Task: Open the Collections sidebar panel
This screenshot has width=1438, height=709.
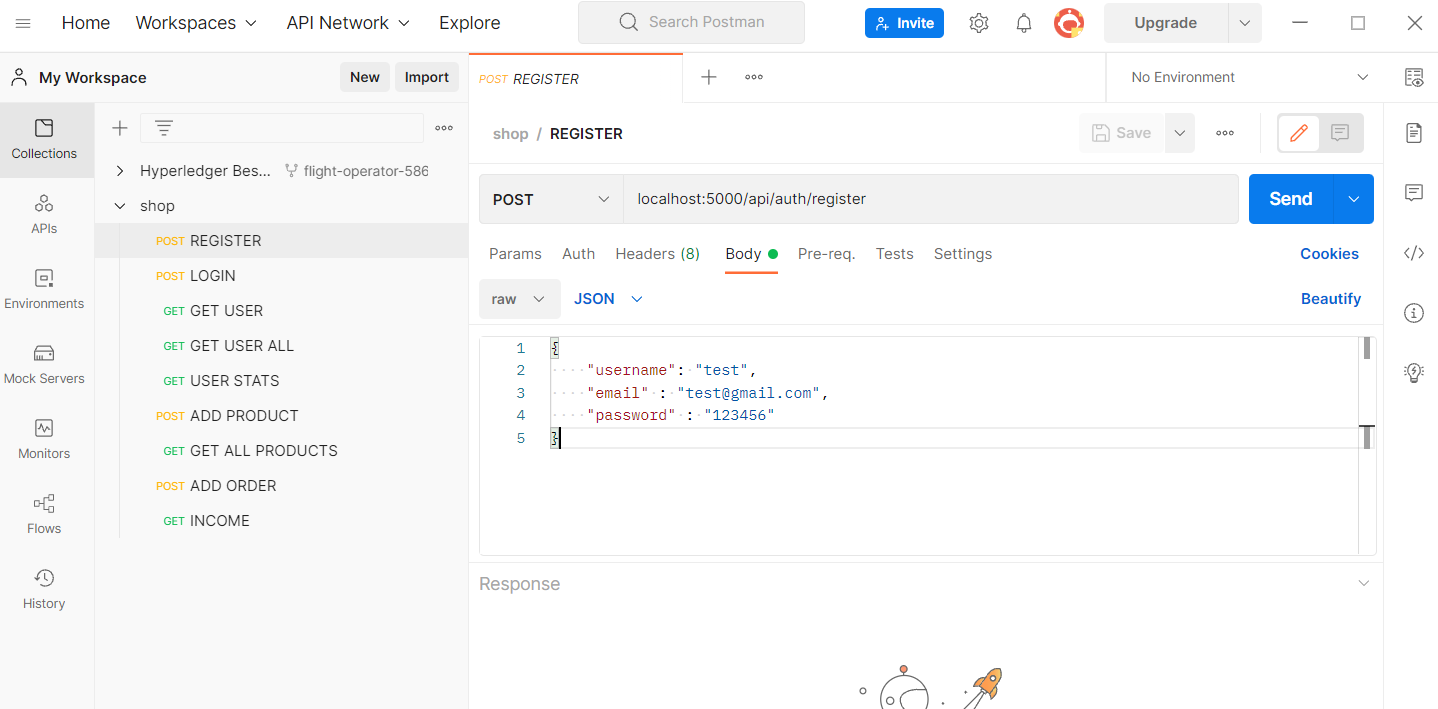Action: click(x=44, y=139)
